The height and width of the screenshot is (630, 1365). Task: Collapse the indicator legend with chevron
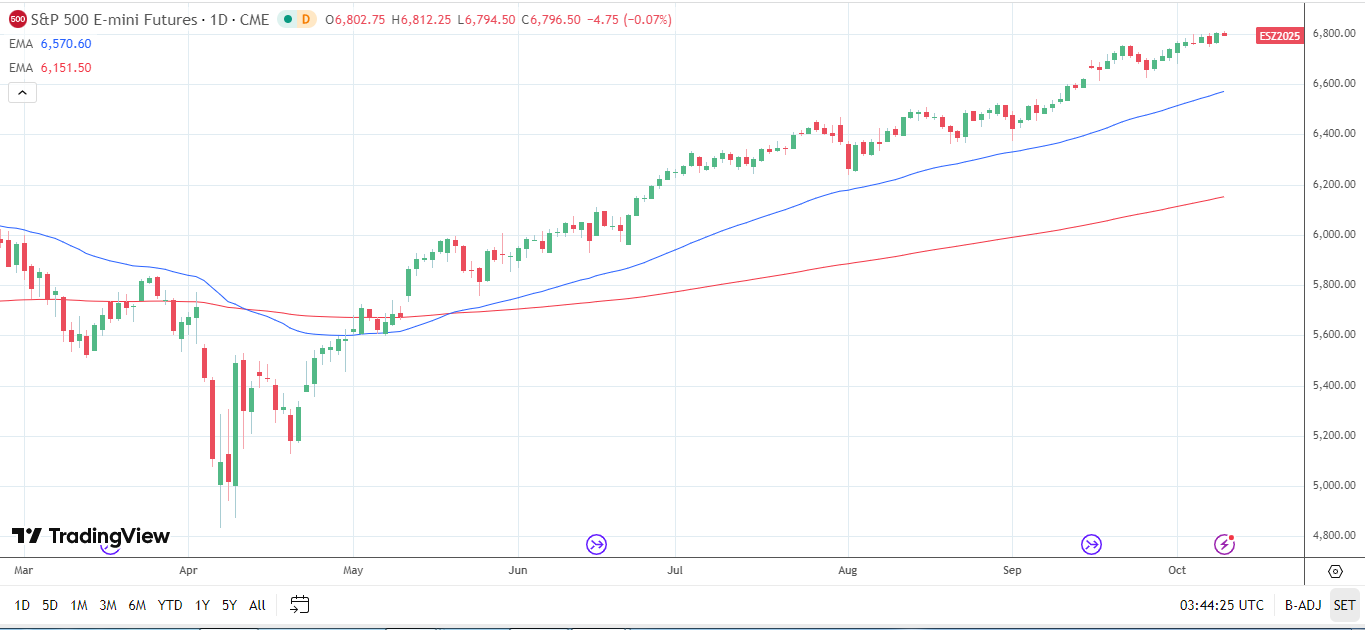pyautogui.click(x=22, y=93)
